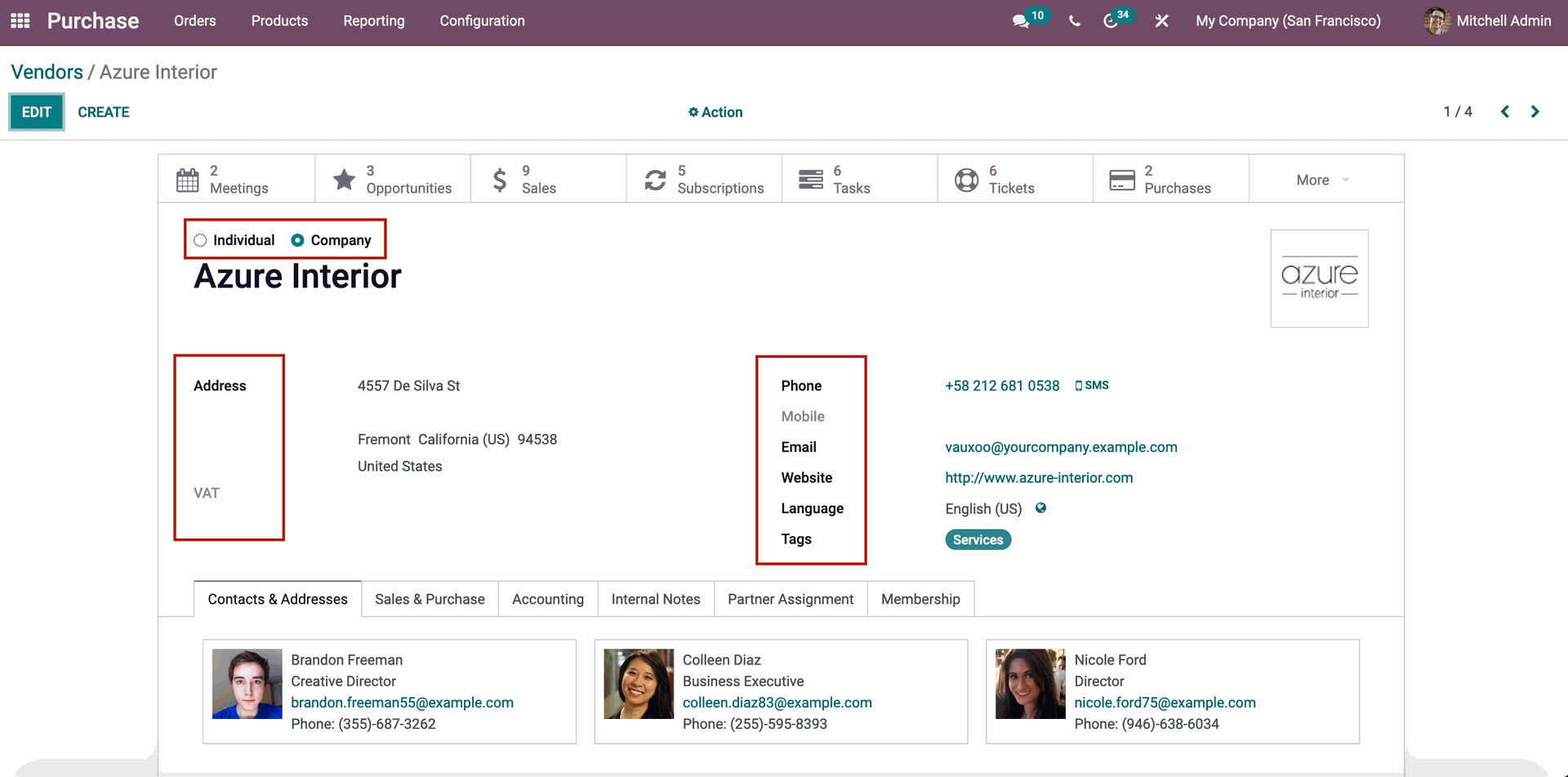Open Colleen Diaz's contact photo

639,684
